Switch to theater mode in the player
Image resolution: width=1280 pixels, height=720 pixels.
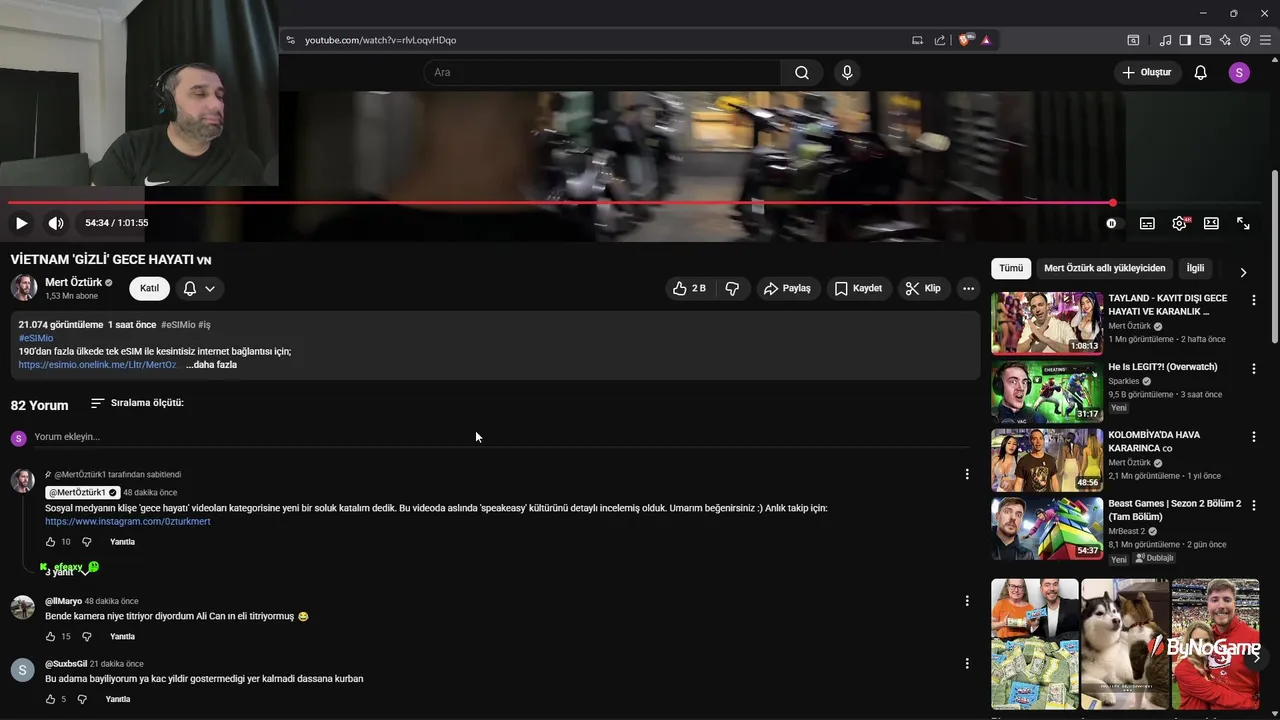[x=1211, y=223]
